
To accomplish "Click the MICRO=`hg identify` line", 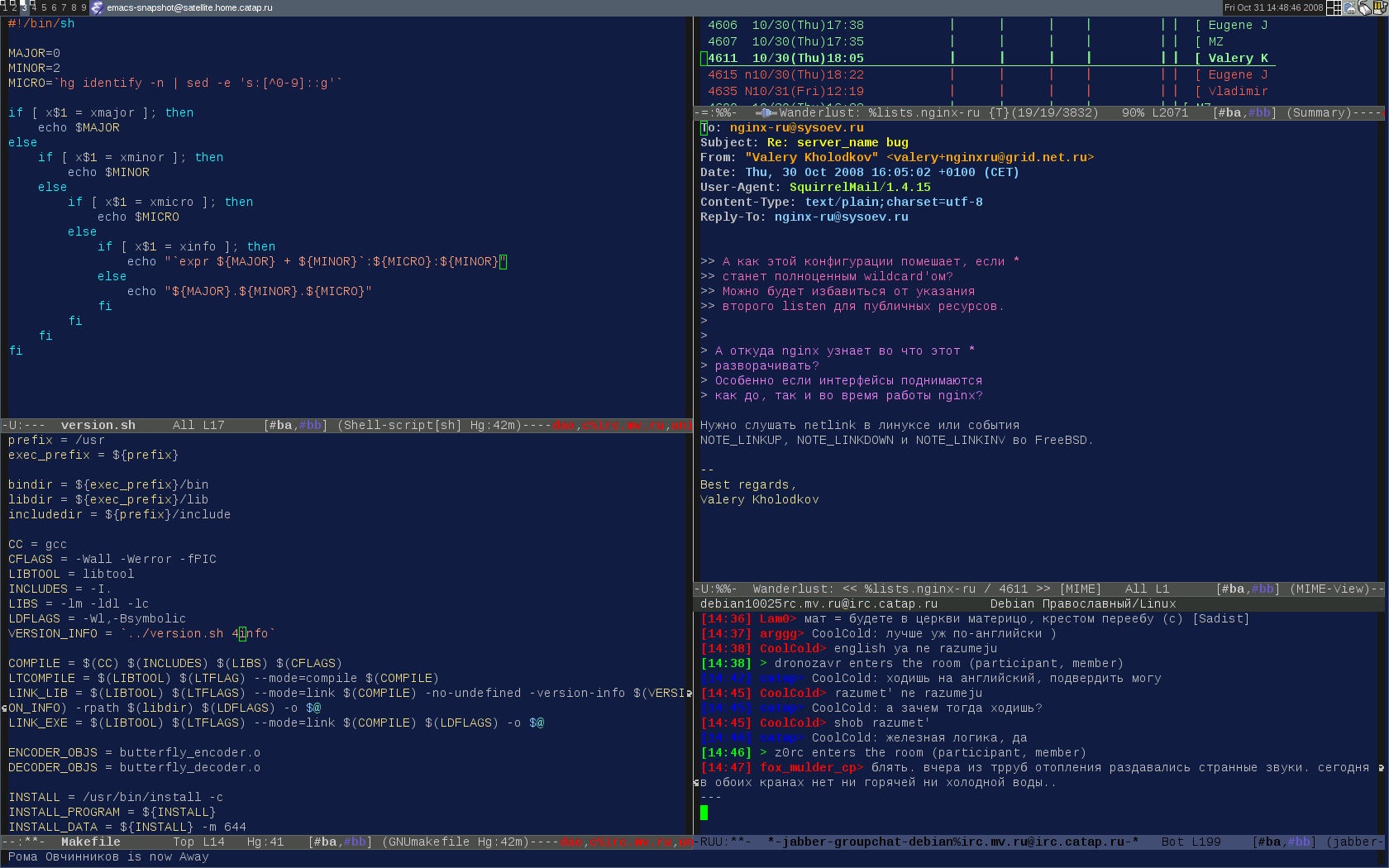I will click(174, 83).
